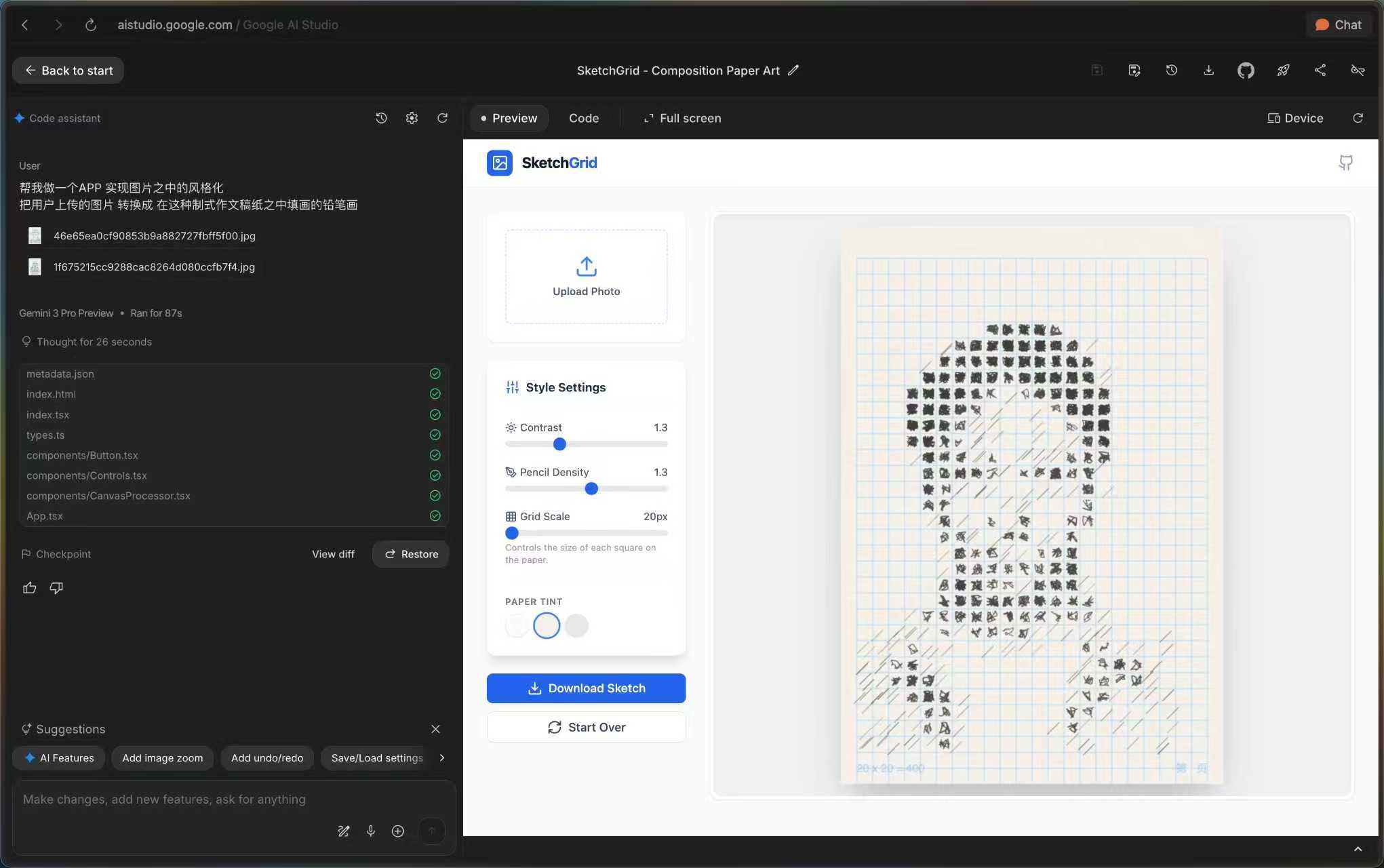The width and height of the screenshot is (1384, 868).
Task: Switch to the Code tab
Action: coord(583,118)
